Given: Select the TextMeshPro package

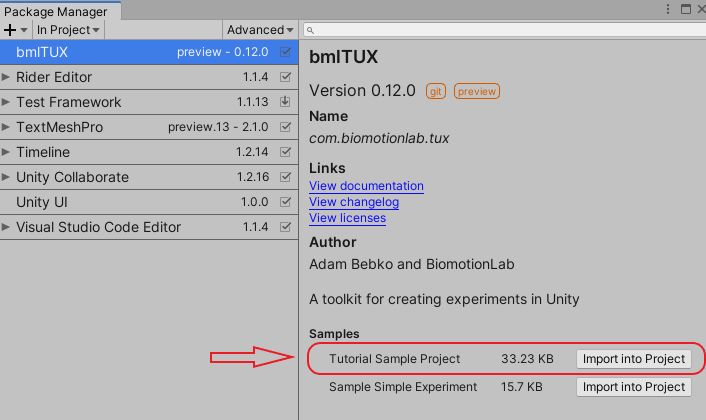Looking at the screenshot, I should click(x=149, y=127).
